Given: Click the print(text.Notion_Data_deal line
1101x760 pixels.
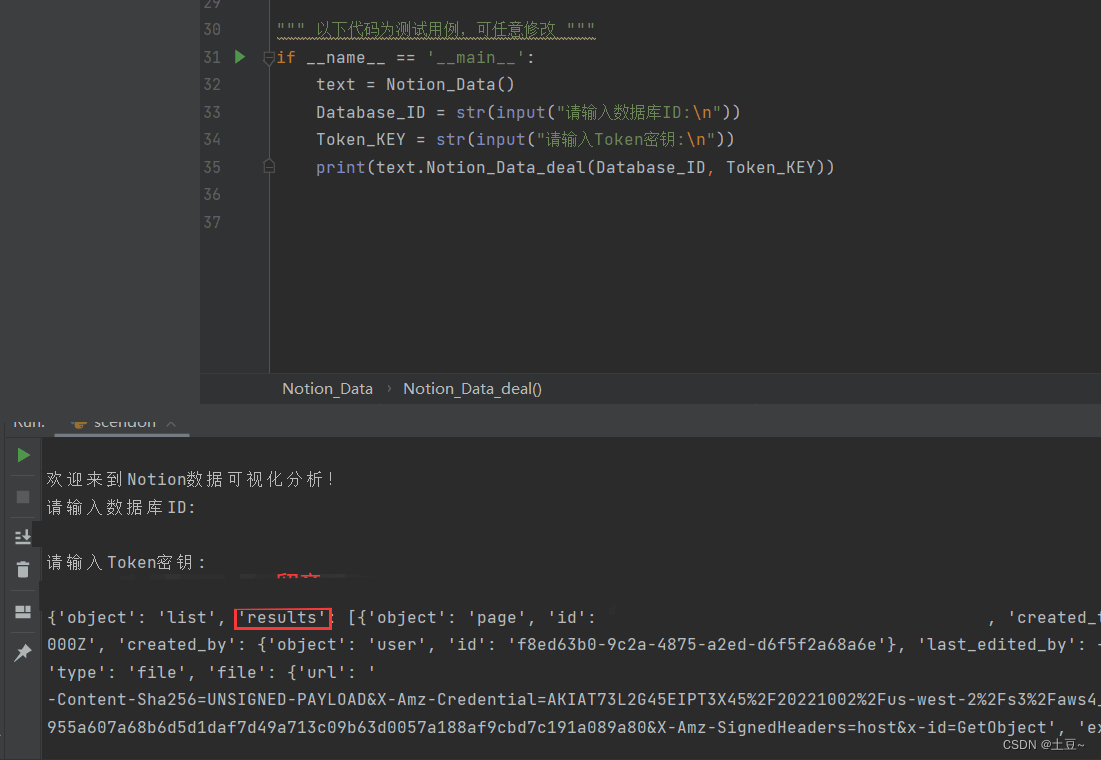Looking at the screenshot, I should [575, 167].
